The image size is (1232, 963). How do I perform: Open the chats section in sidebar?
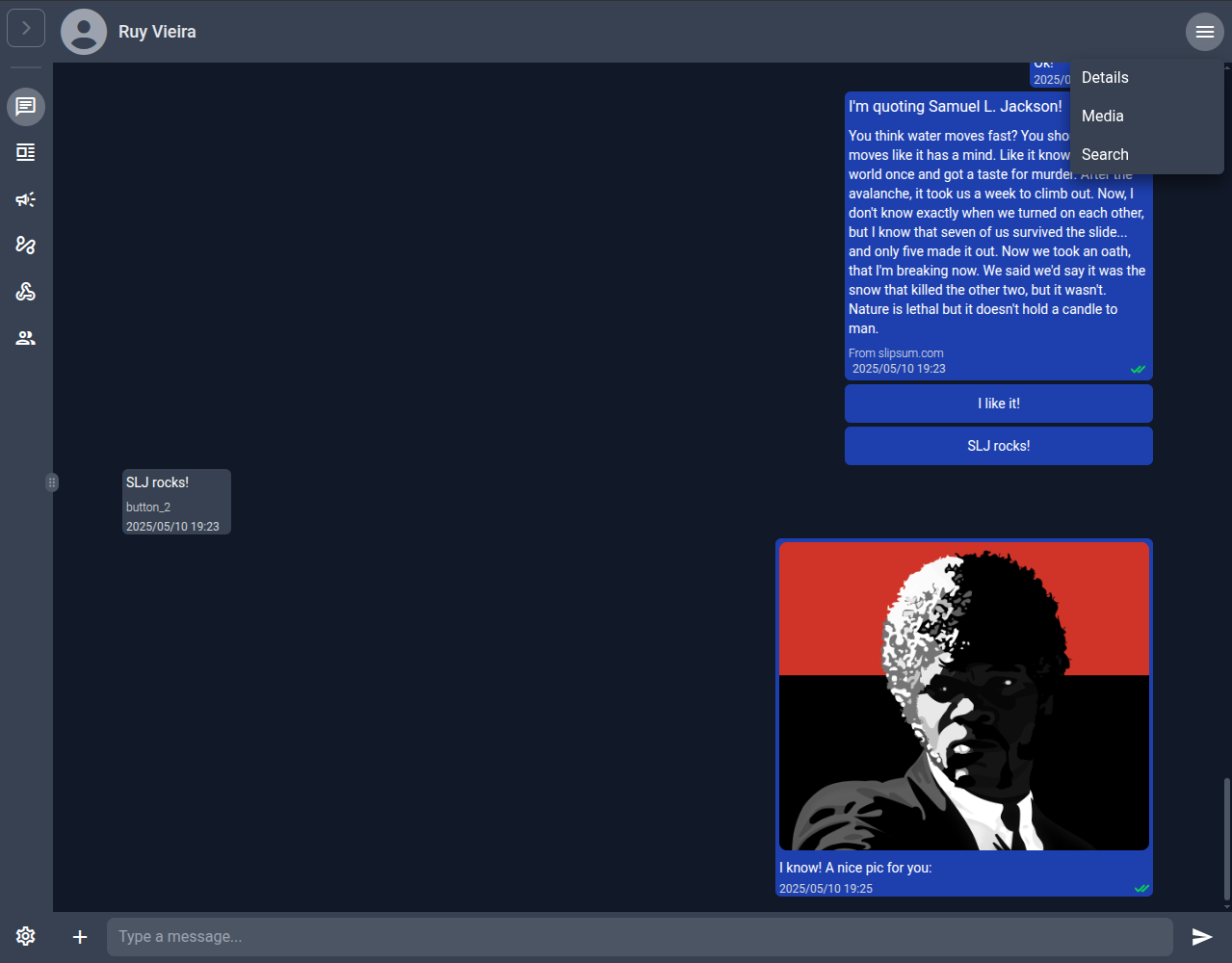point(26,106)
